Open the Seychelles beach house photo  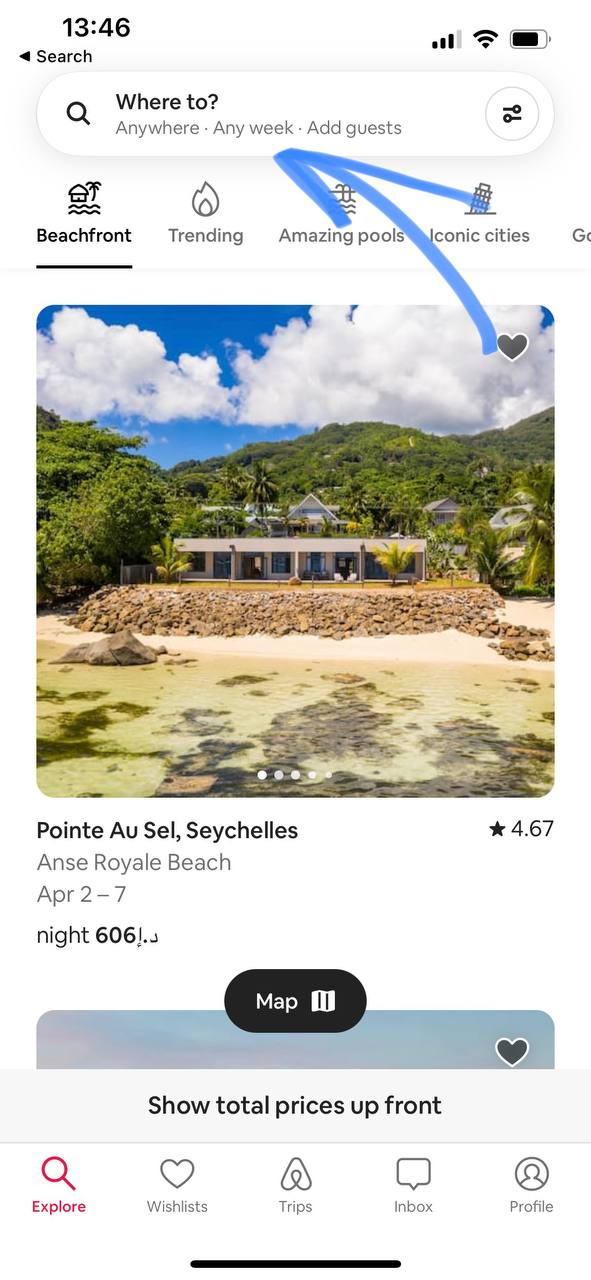(295, 551)
